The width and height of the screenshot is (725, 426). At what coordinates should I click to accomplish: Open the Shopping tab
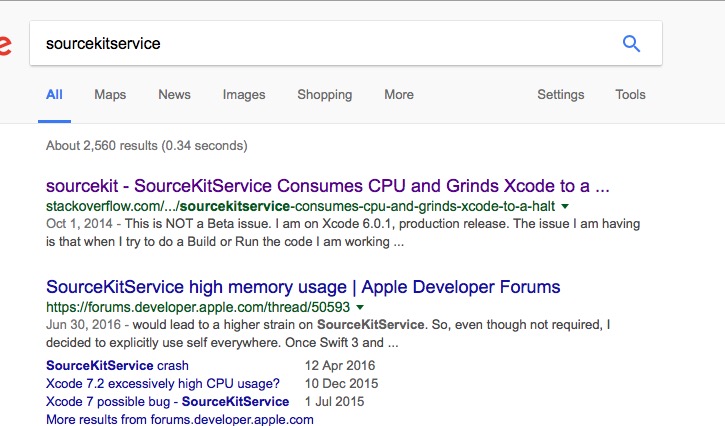(x=324, y=95)
